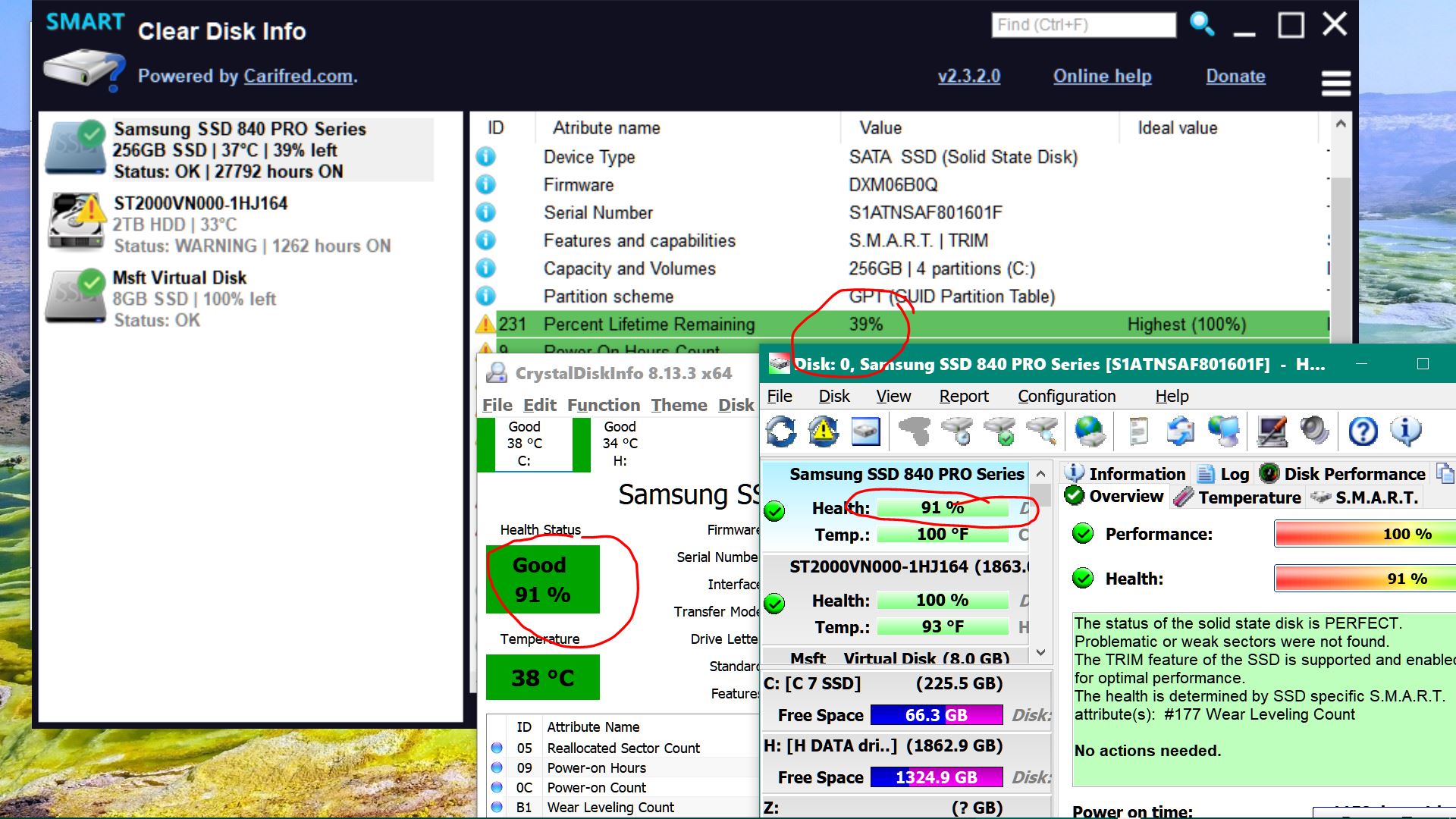
Task: Click the info speech bubble about icon
Action: pos(1405,431)
